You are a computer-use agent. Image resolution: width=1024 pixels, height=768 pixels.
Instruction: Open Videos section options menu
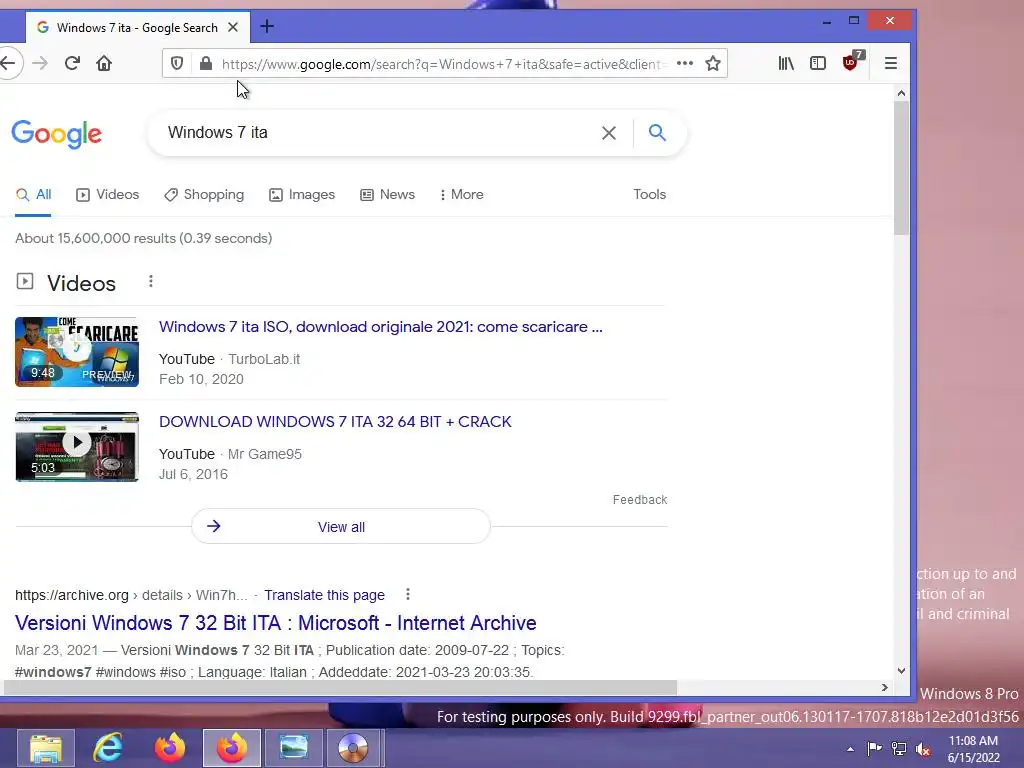(151, 281)
